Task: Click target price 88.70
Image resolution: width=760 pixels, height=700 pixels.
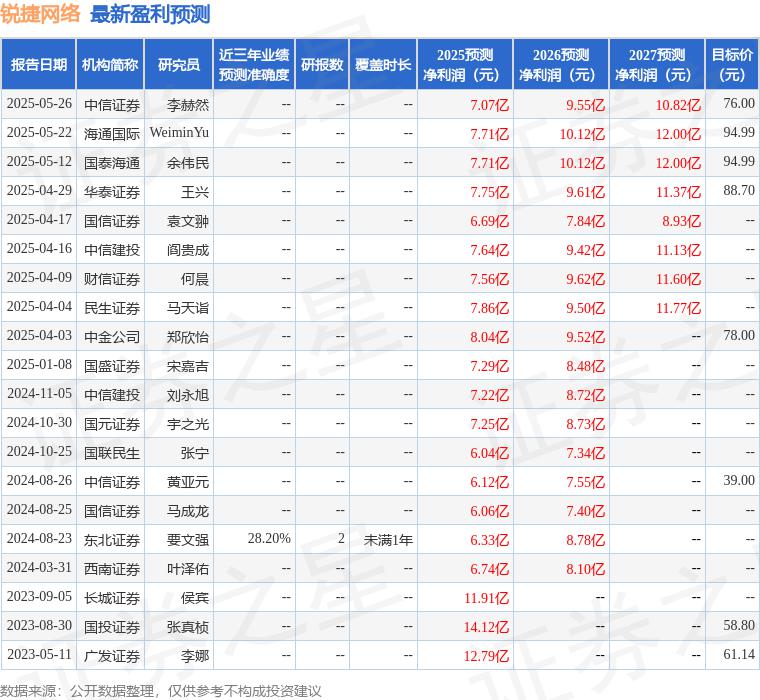Action: pos(739,190)
